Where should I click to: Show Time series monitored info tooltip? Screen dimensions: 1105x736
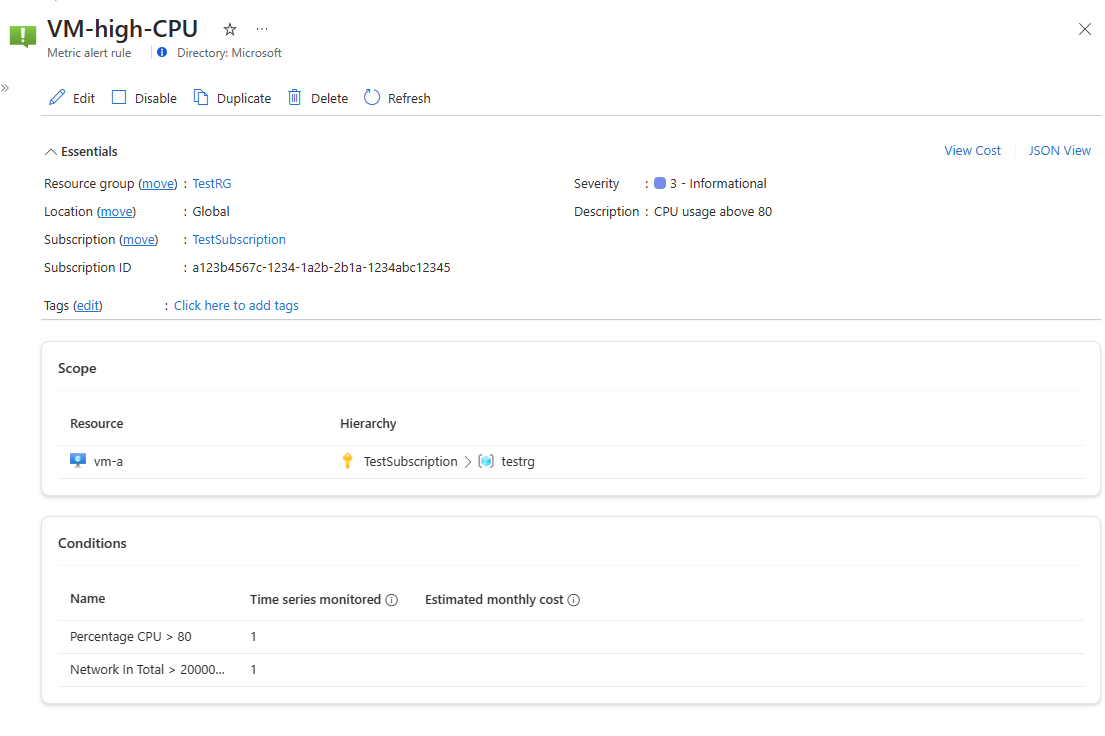(x=392, y=600)
